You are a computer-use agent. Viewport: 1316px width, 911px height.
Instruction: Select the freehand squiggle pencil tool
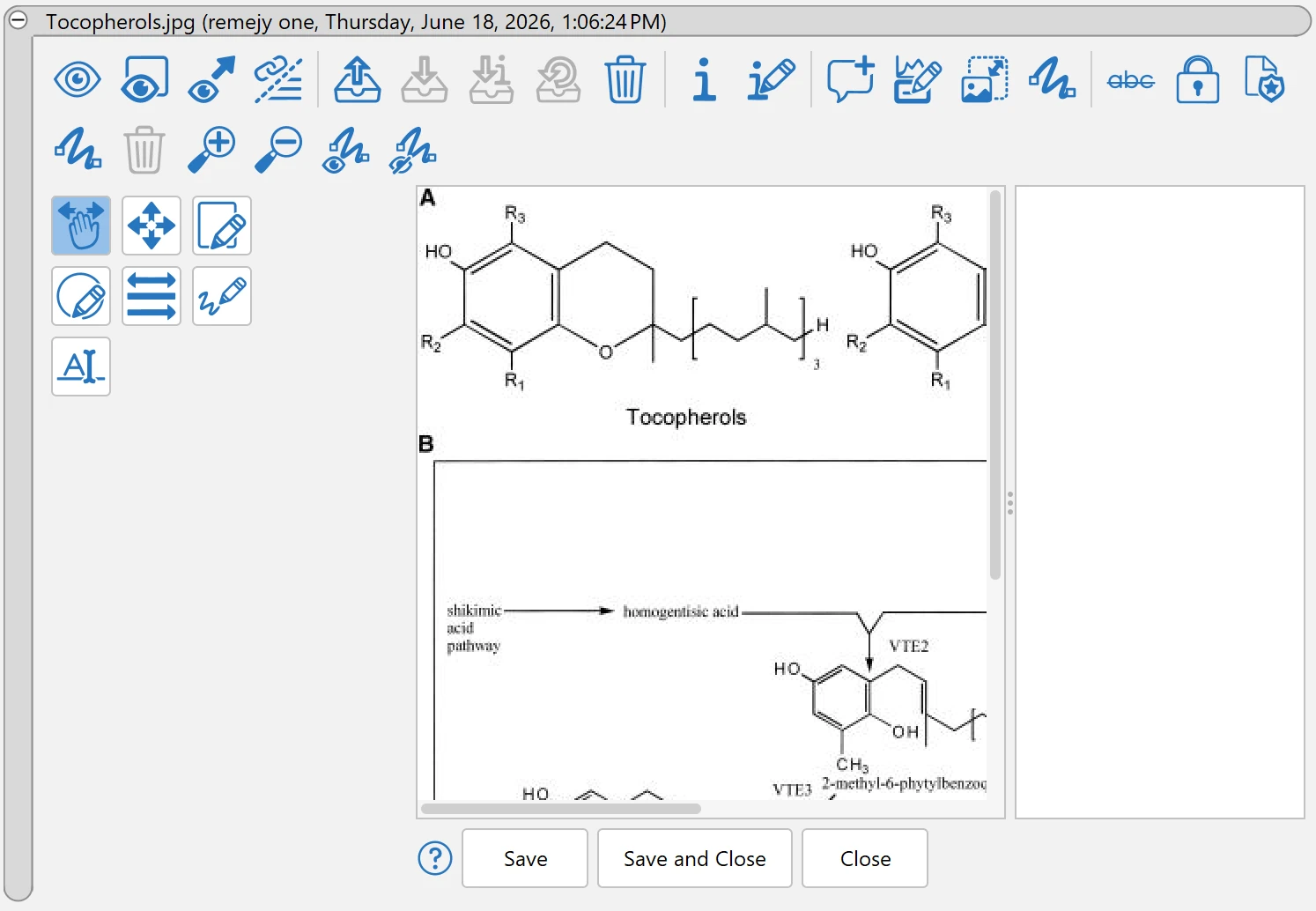pos(222,296)
